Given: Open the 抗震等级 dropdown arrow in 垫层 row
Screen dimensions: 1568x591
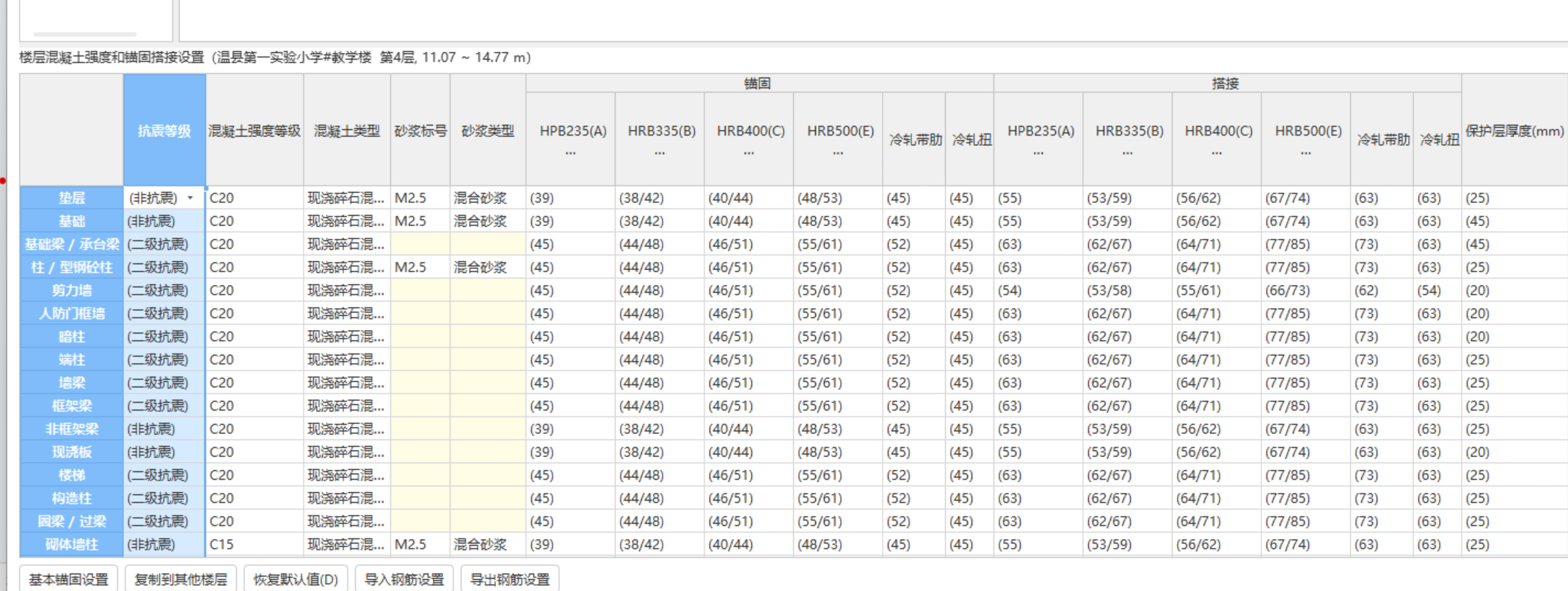Looking at the screenshot, I should pos(191,198).
